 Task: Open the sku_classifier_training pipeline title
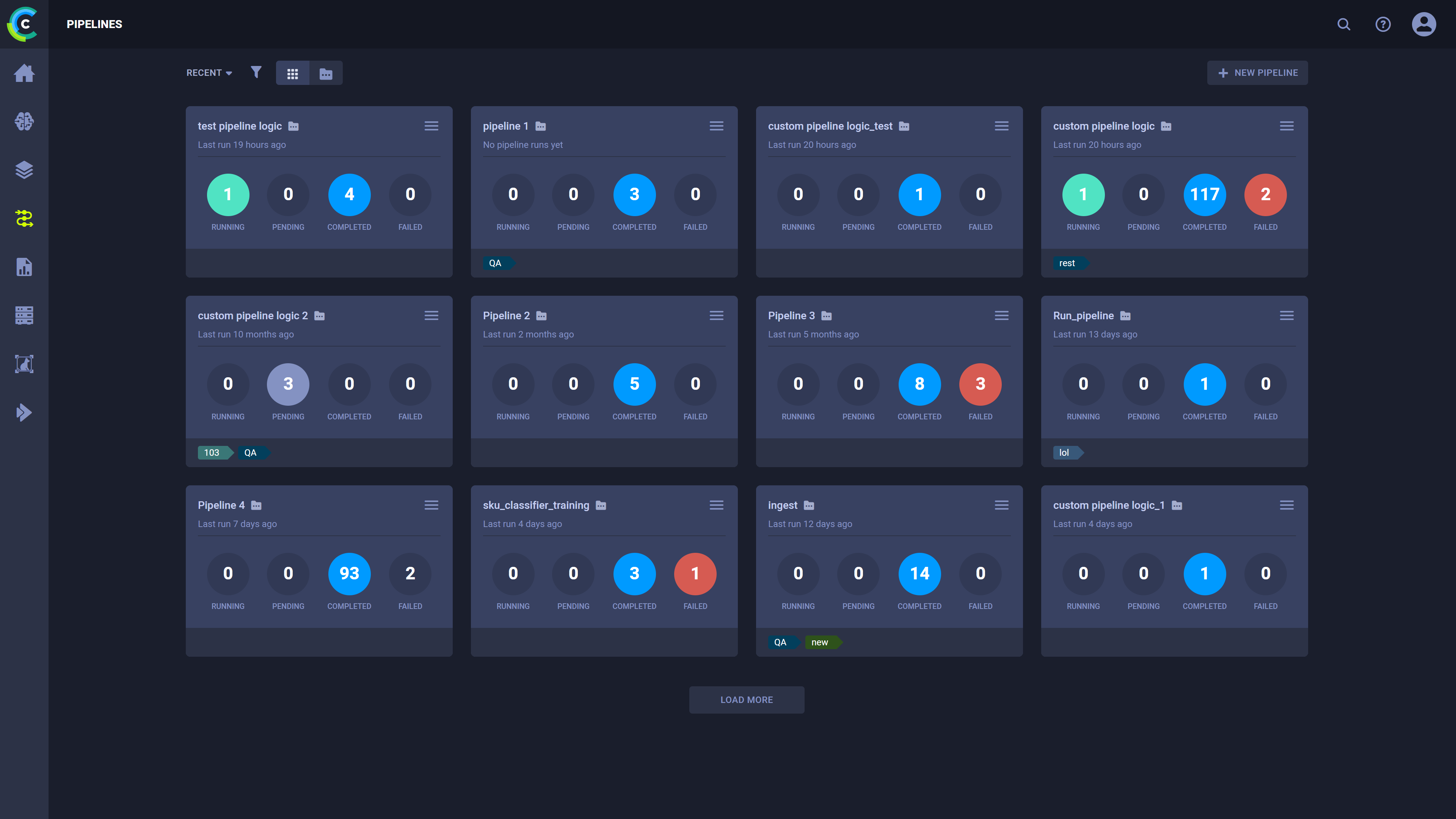[x=536, y=505]
